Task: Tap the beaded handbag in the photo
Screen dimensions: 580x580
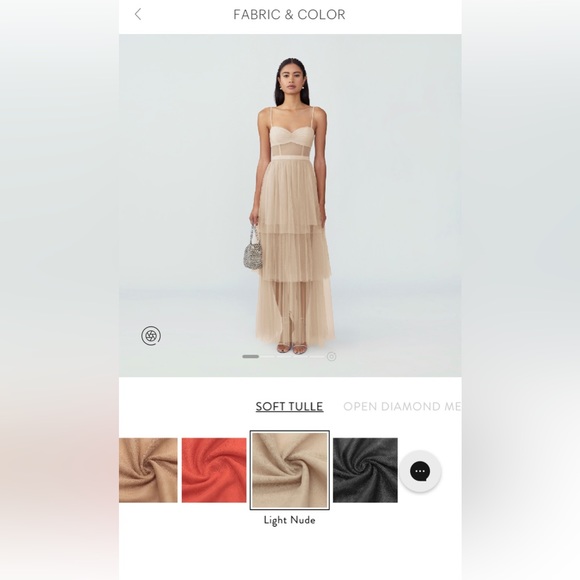Action: pyautogui.click(x=253, y=249)
